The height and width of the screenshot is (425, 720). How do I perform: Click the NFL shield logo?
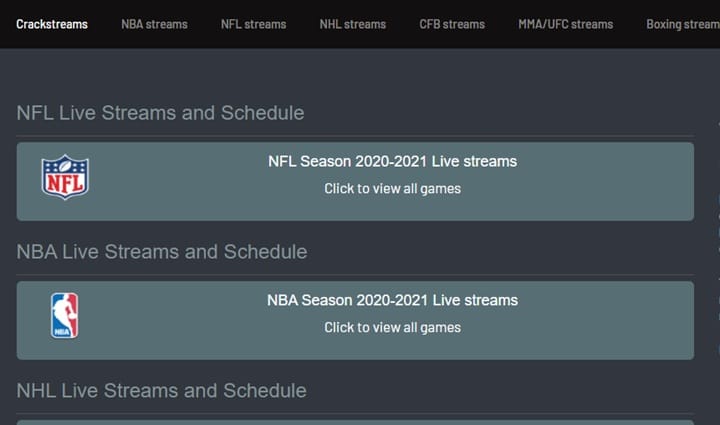click(65, 177)
